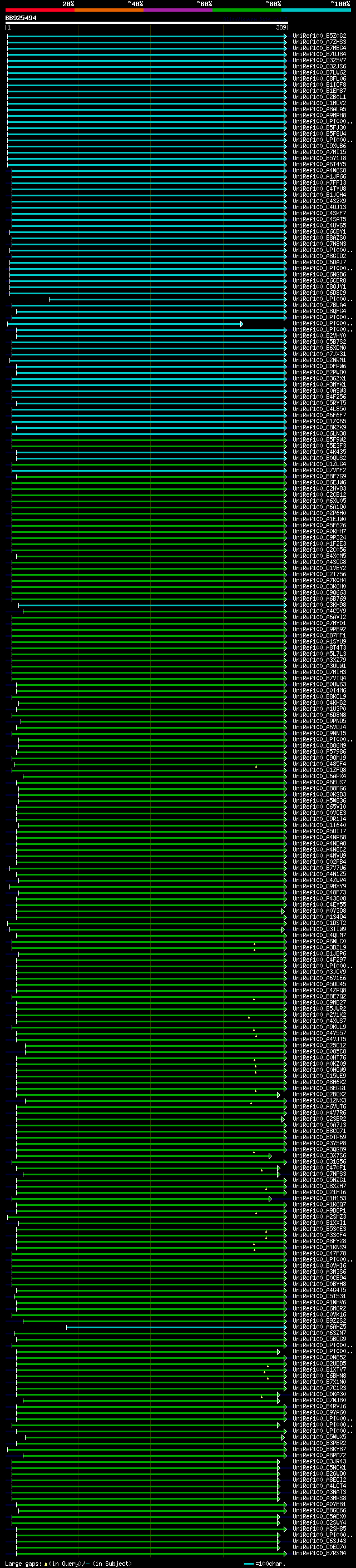The image size is (356, 1568).
Task: Select the UniRef100_Q3KH98 label
Action: tap(319, 605)
